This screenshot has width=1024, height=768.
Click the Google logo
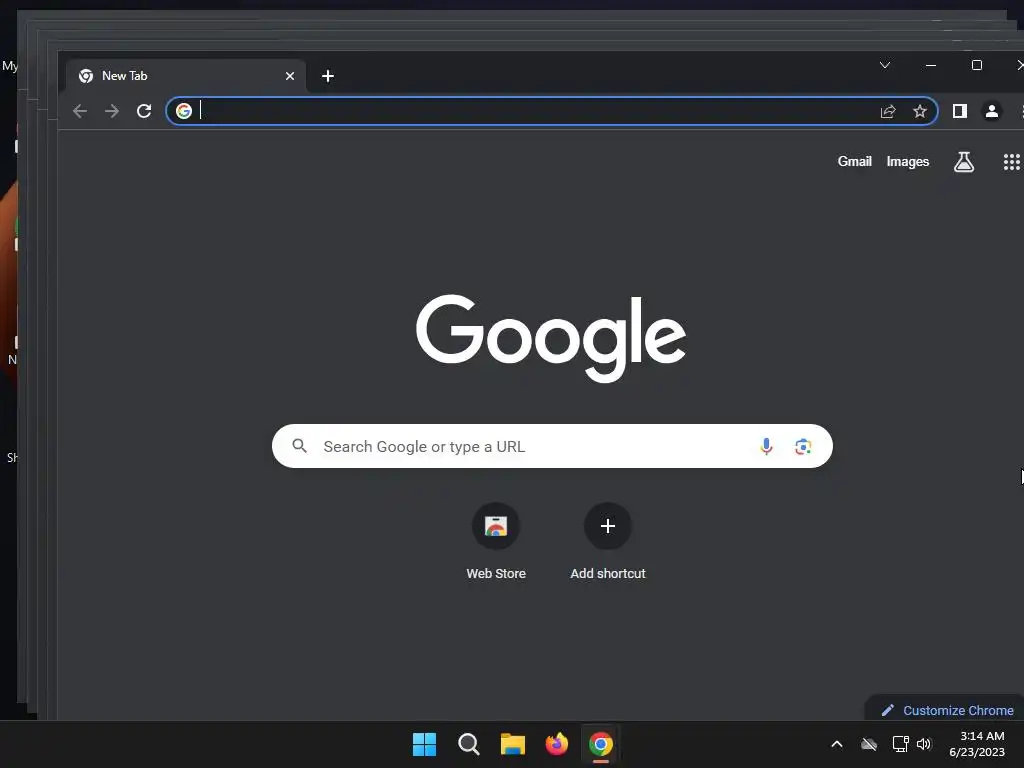551,337
